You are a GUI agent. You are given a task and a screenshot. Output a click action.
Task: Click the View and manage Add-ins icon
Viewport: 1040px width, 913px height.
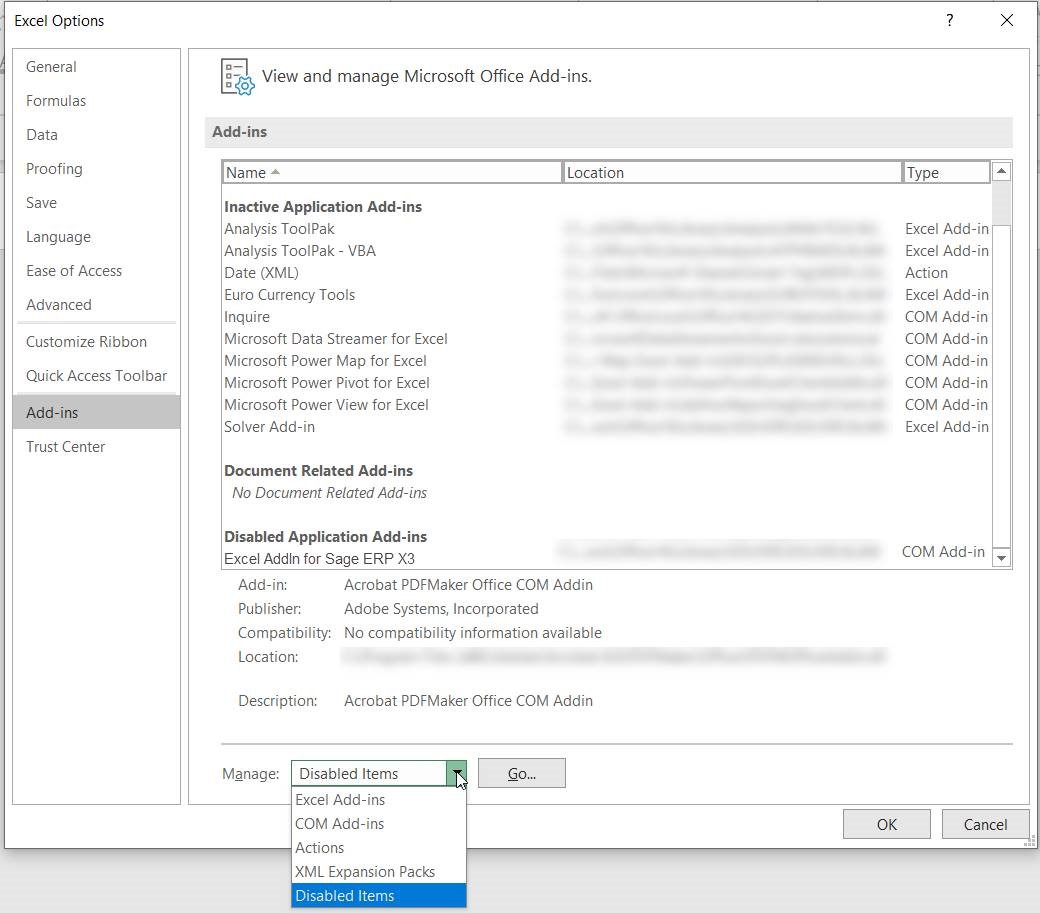click(236, 77)
